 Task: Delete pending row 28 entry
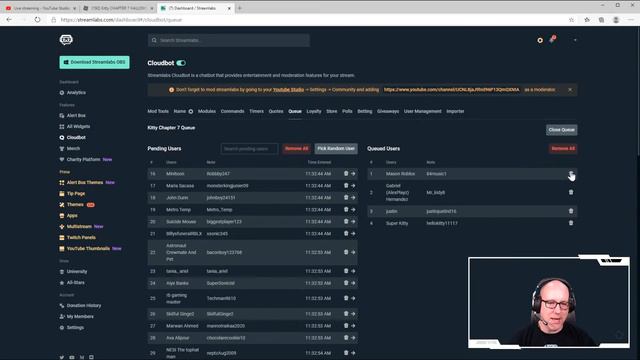point(346,338)
